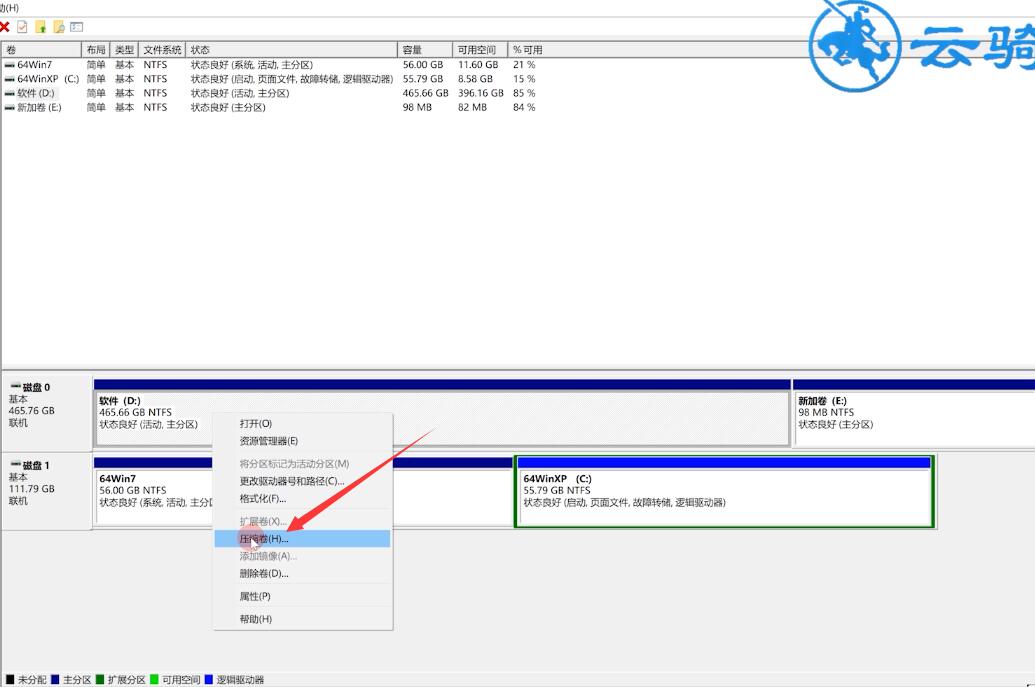
Task: Sort by the % 可用 column header
Action: point(528,50)
